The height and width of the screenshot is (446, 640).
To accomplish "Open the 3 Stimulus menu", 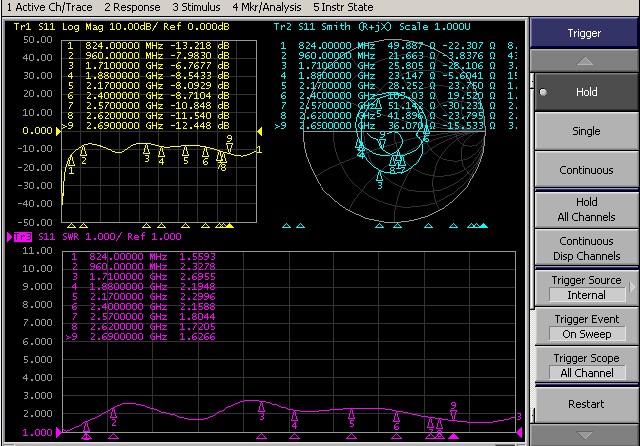I will (196, 7).
